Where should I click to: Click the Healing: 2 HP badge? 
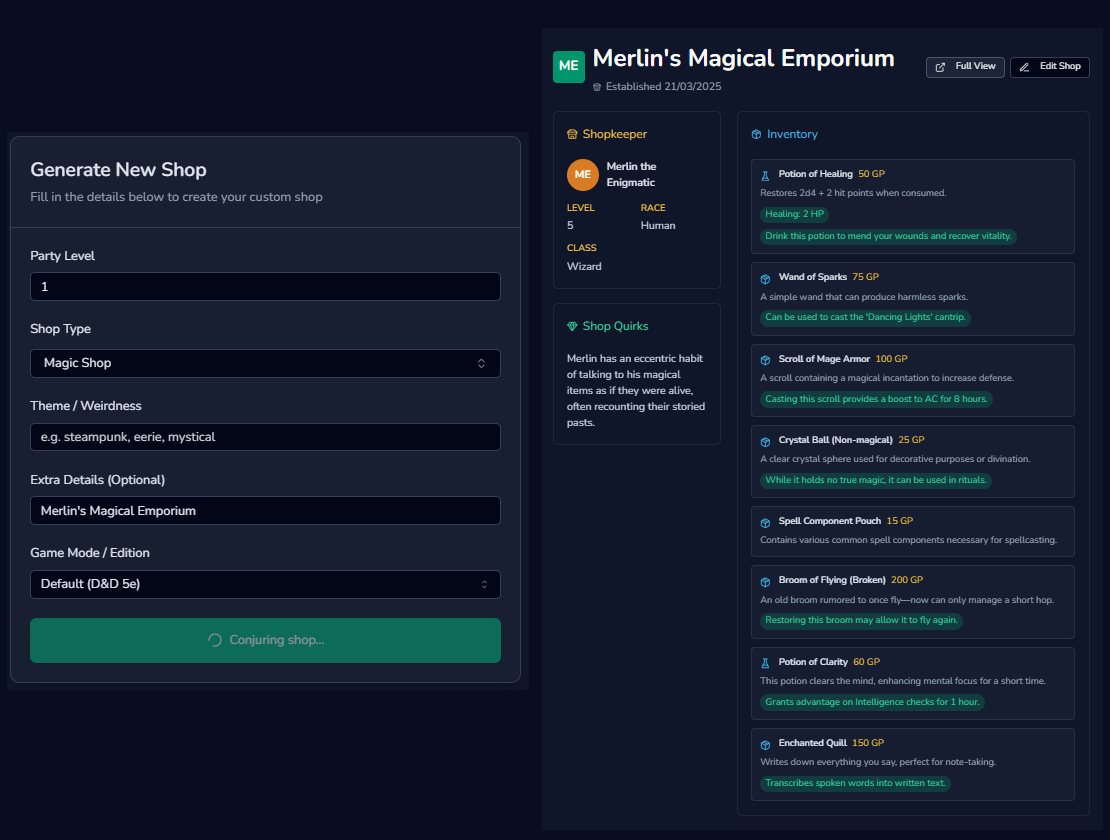(x=792, y=214)
